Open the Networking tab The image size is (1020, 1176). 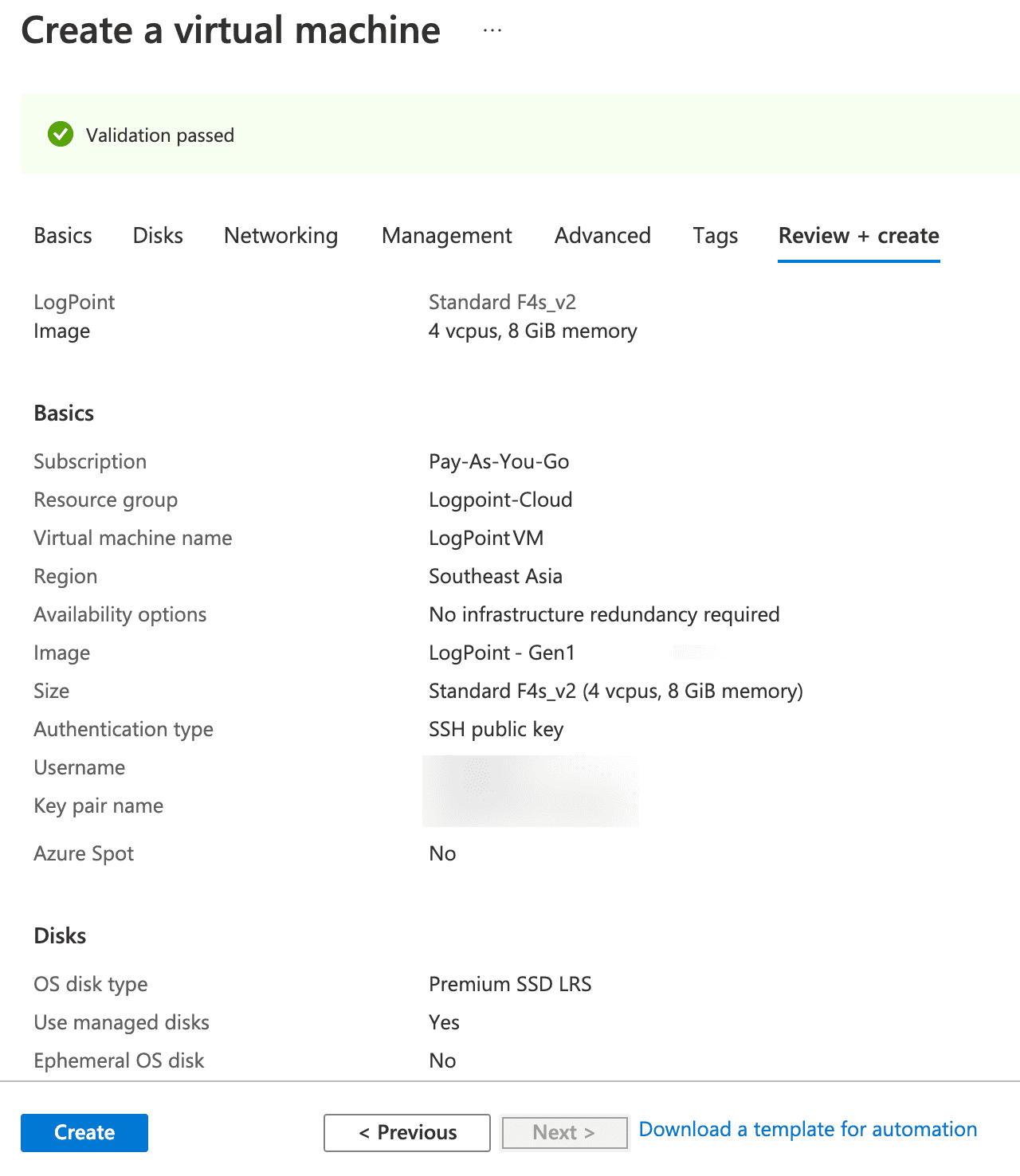tap(280, 236)
